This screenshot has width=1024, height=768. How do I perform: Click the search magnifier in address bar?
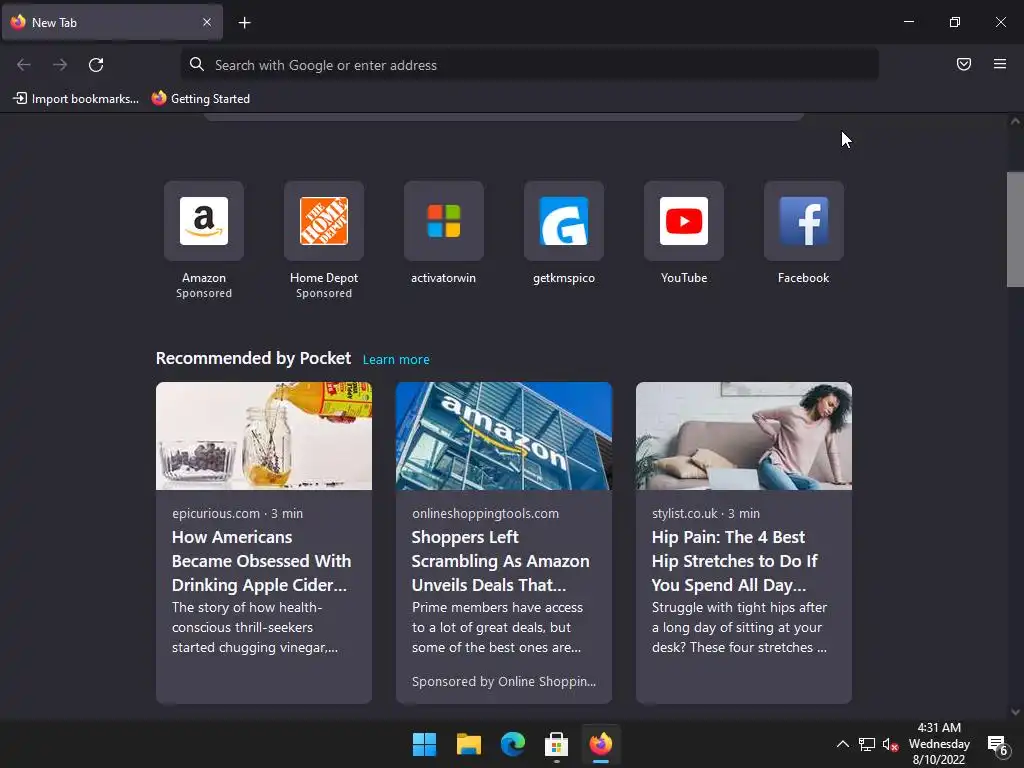click(197, 64)
